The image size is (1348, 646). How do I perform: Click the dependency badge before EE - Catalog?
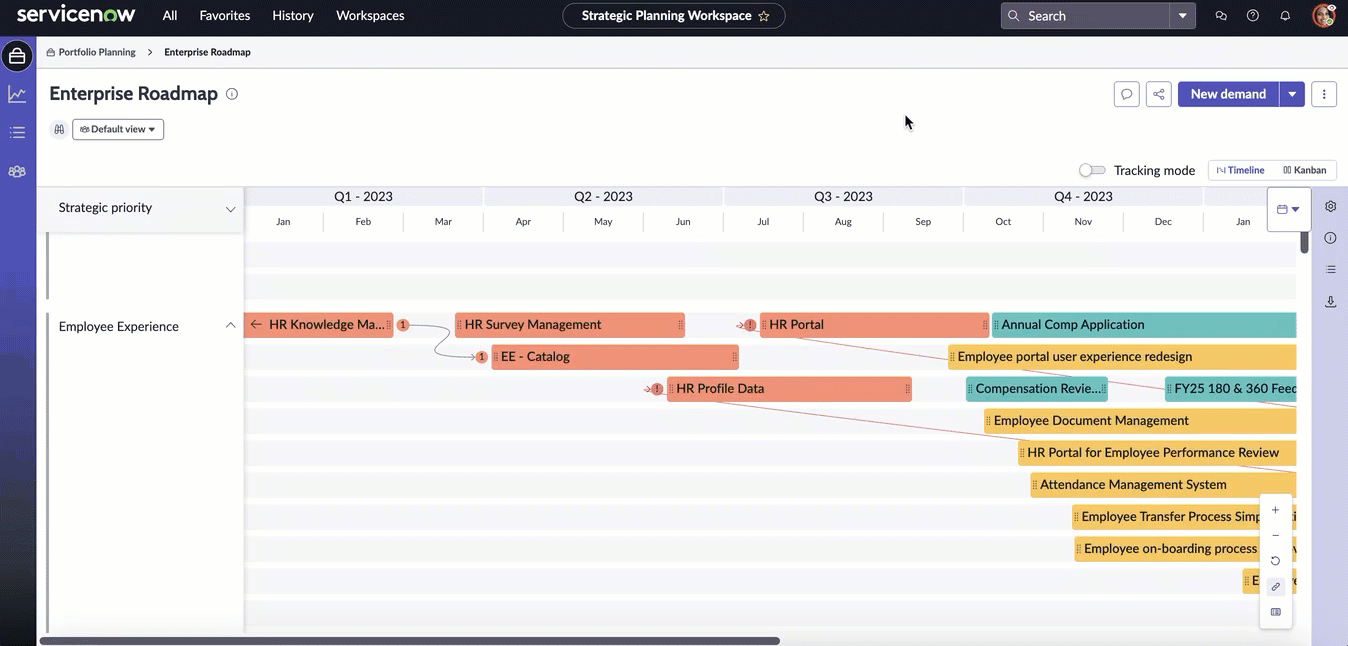[482, 357]
